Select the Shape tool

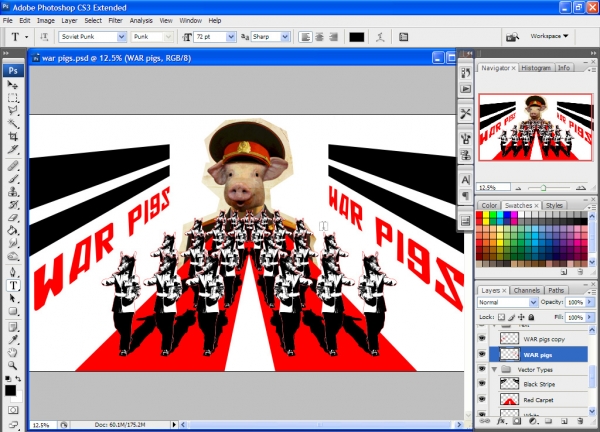13,311
